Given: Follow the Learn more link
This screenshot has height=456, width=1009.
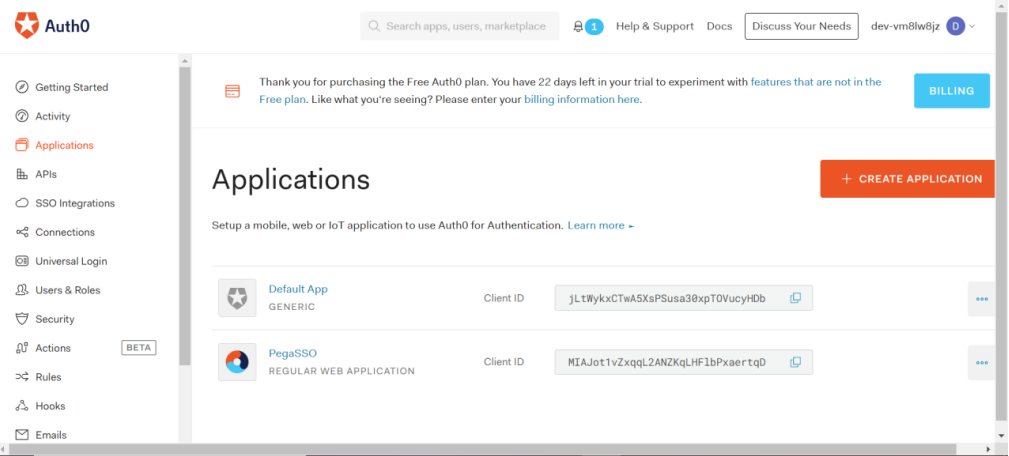Looking at the screenshot, I should (x=601, y=225).
